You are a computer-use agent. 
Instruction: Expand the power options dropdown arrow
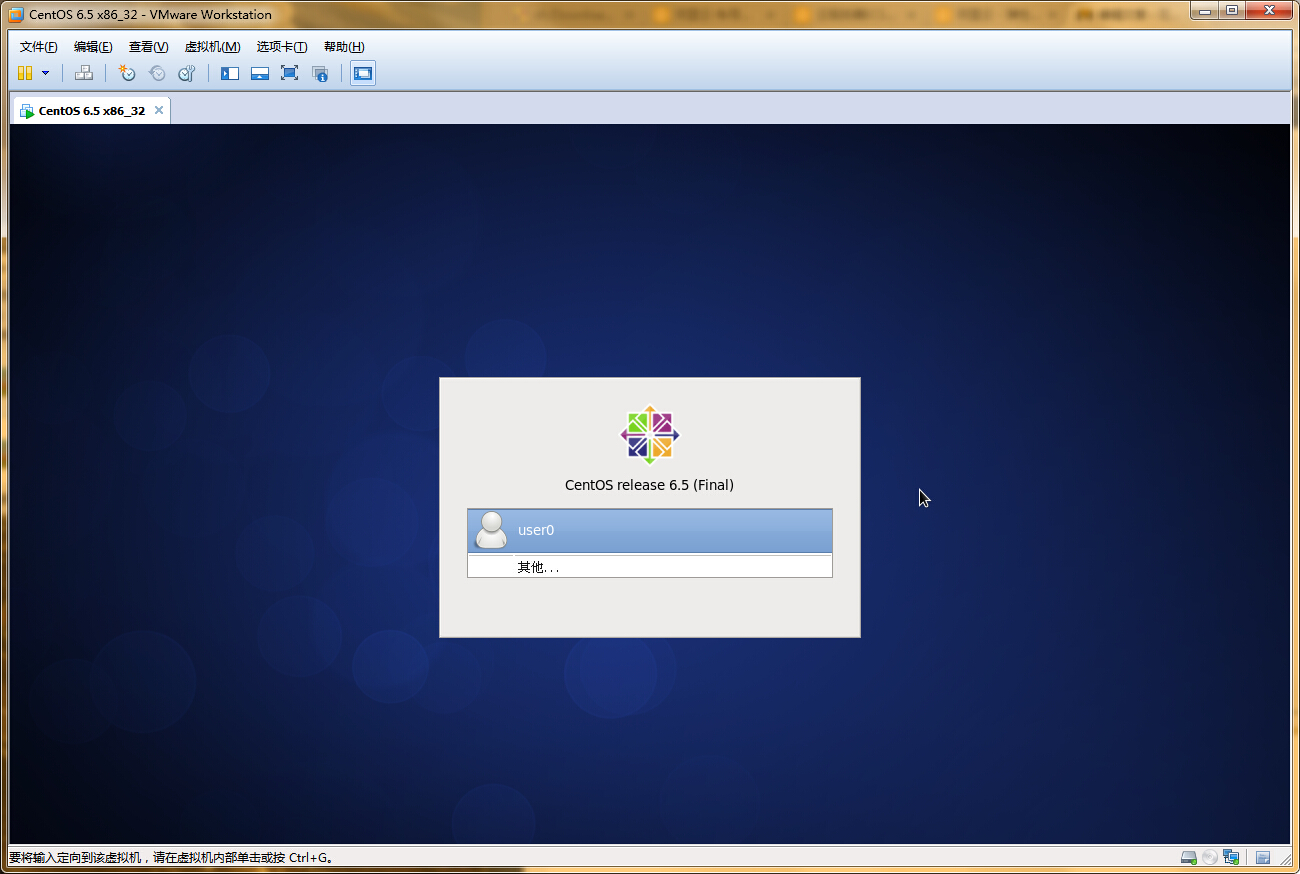coord(45,73)
